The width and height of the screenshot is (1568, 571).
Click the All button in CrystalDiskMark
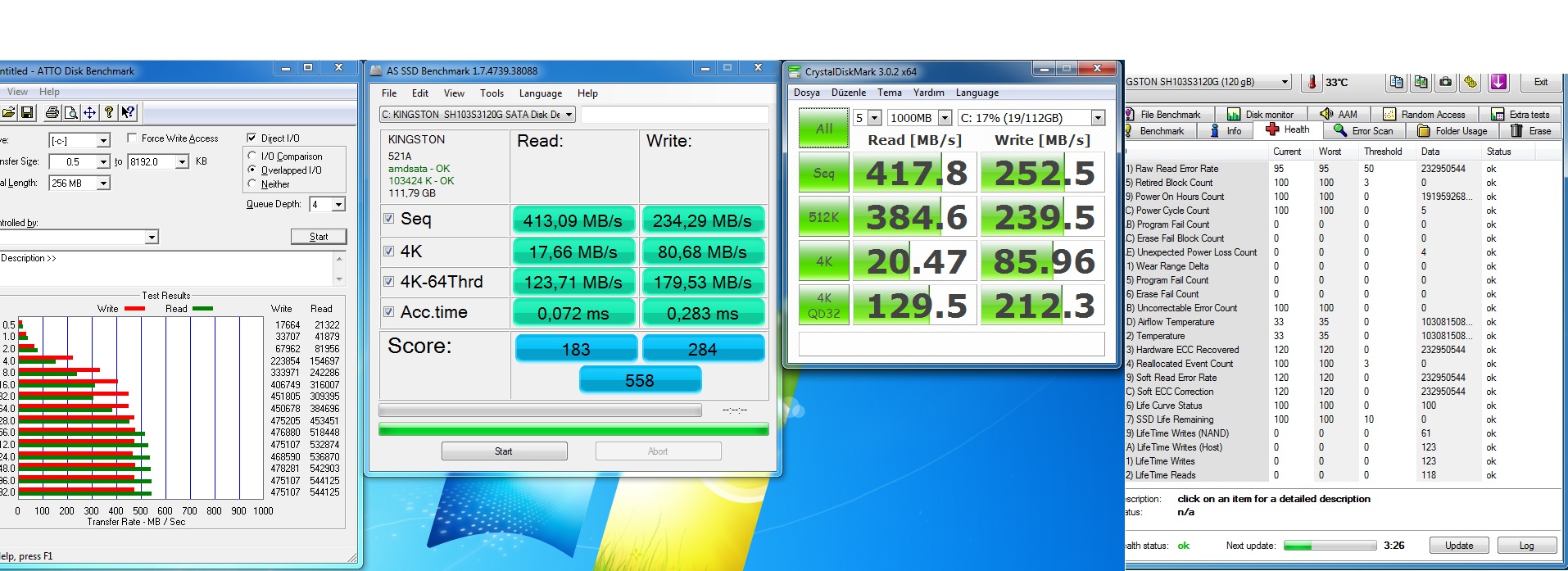[823, 129]
